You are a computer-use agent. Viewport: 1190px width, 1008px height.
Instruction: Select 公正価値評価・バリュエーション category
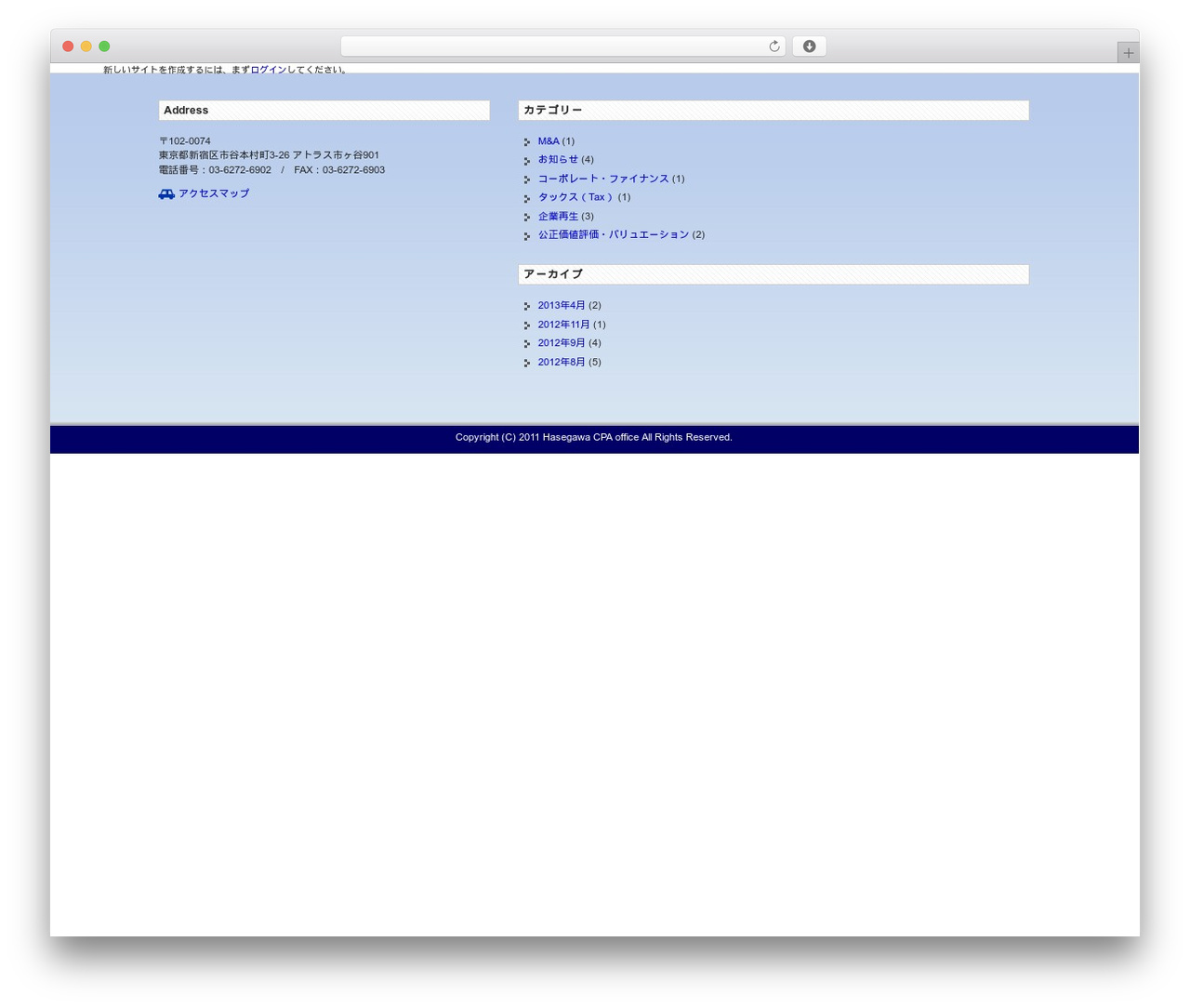[614, 235]
